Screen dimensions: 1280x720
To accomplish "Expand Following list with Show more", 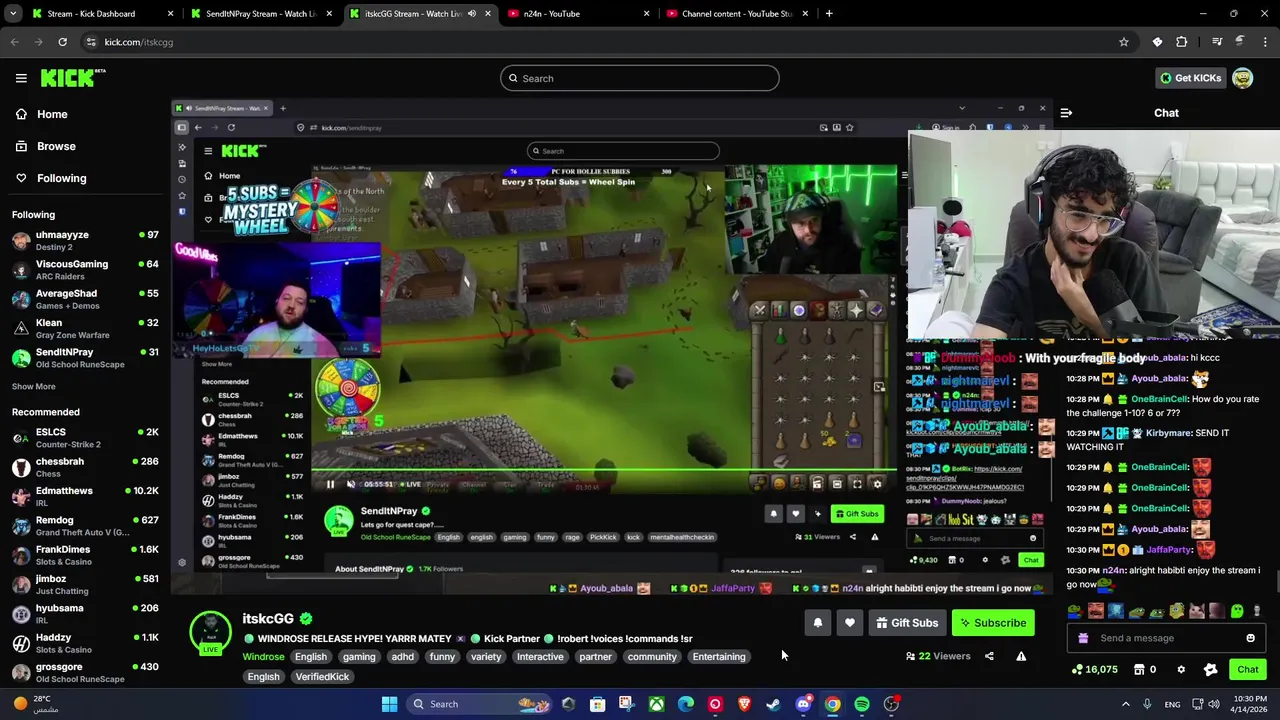I will (34, 386).
